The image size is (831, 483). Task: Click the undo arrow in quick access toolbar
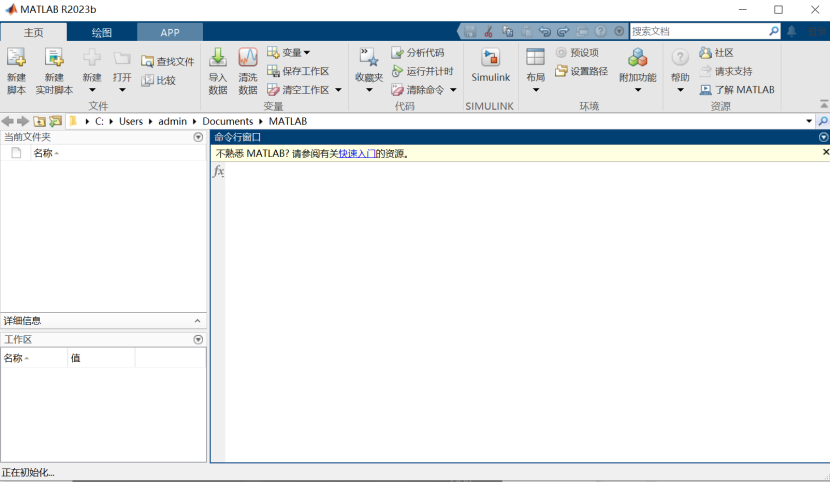point(544,32)
